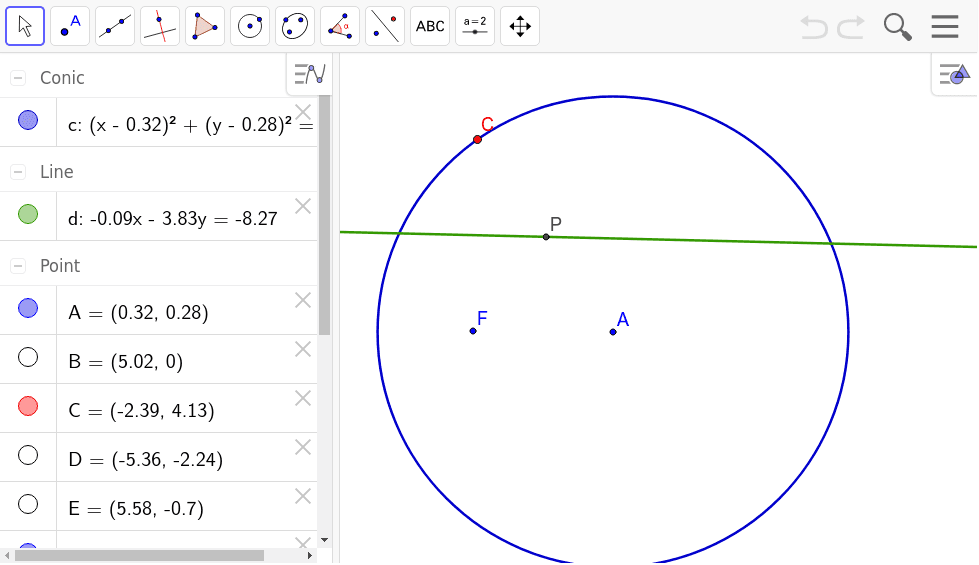Screen dimensions: 979x565
Task: Click red point C on the circle
Action: point(478,139)
